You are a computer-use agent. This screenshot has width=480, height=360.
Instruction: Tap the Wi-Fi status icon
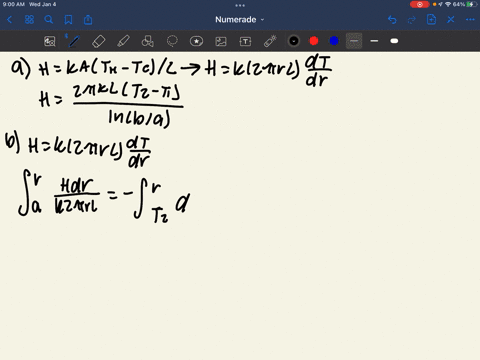tap(448, 4)
